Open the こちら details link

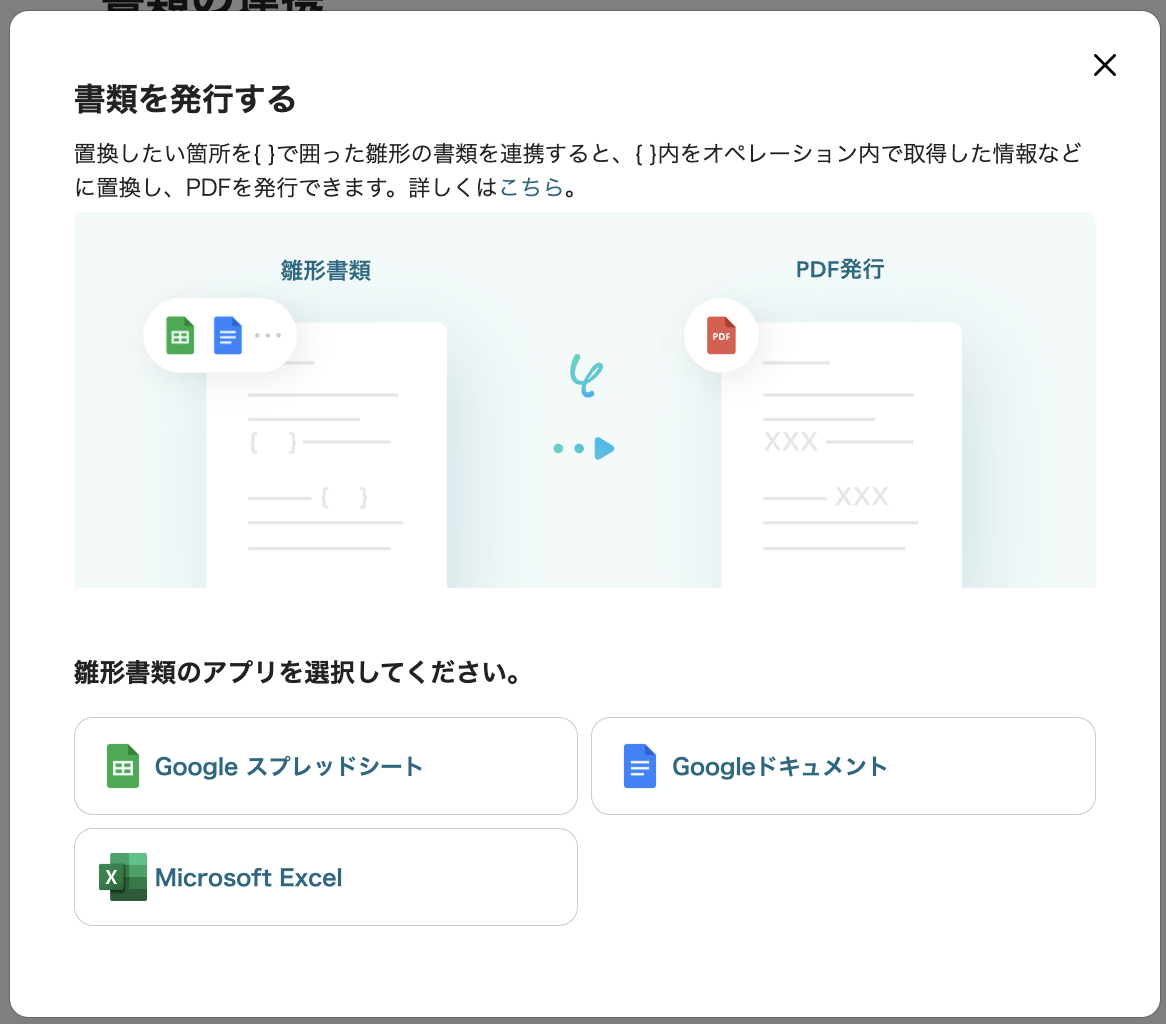[531, 187]
